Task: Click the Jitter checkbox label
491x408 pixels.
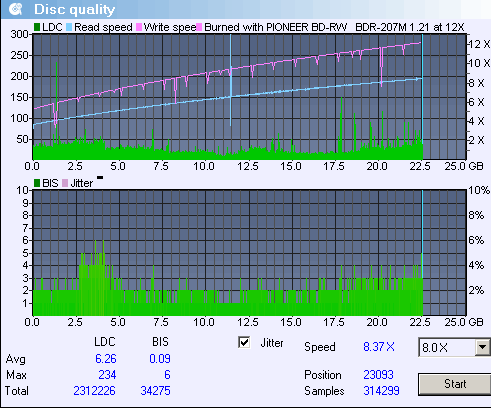Action: pos(272,343)
